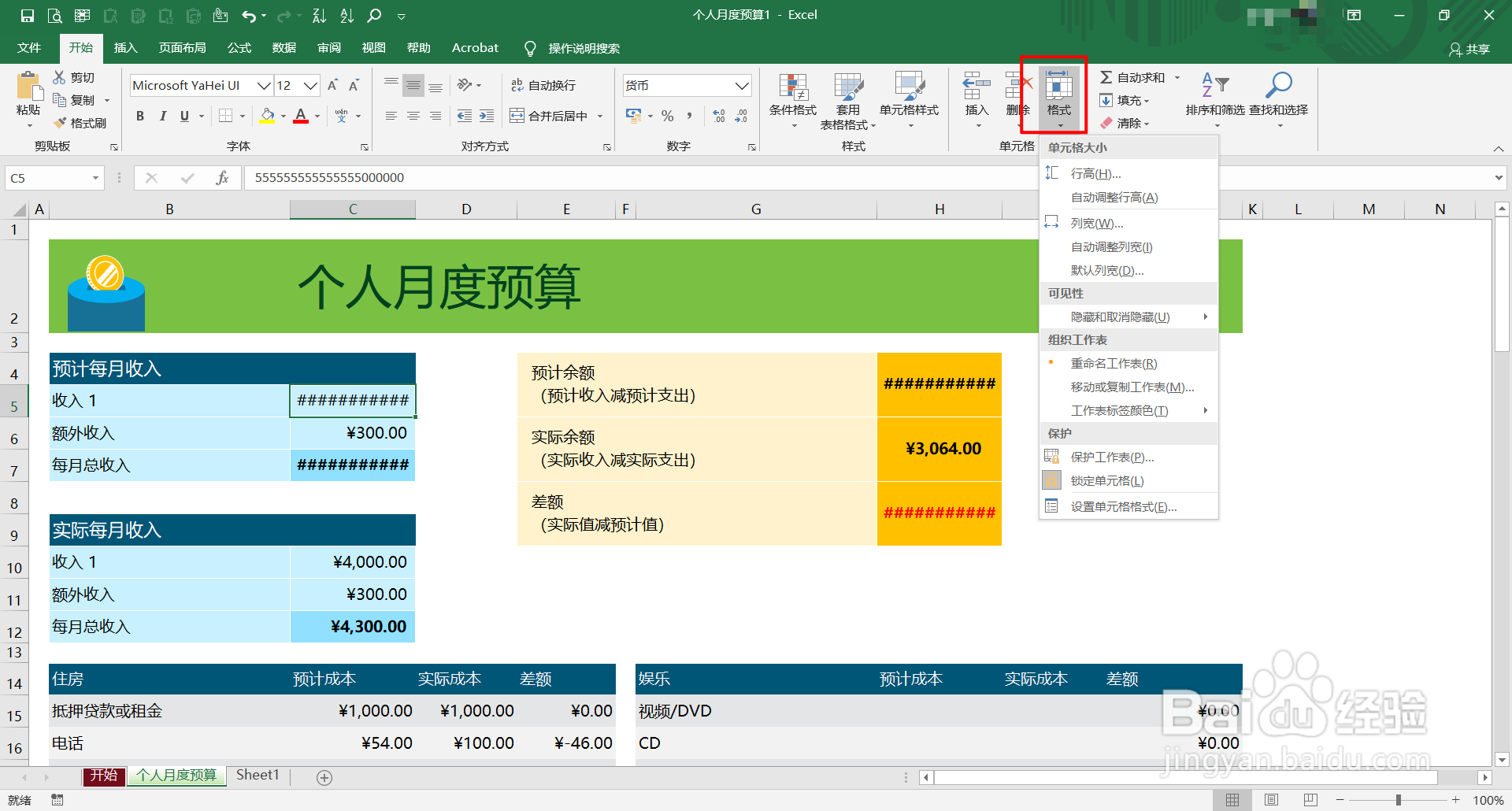Viewport: 1512px width, 811px height.
Task: Open the Acrobat menu tab
Action: pos(474,47)
